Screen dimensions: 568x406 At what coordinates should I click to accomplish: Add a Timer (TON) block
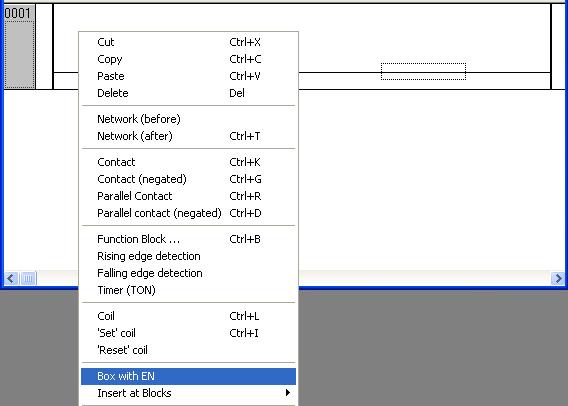click(188, 290)
